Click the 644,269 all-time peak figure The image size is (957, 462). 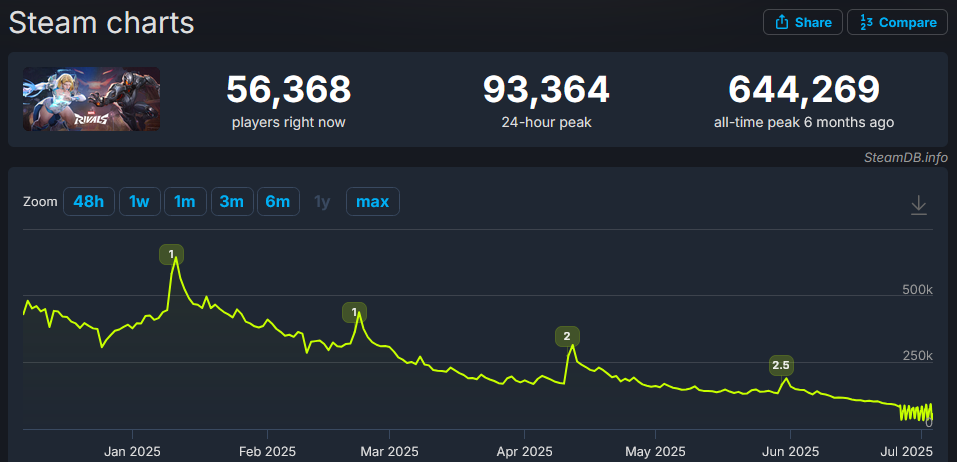click(x=804, y=90)
